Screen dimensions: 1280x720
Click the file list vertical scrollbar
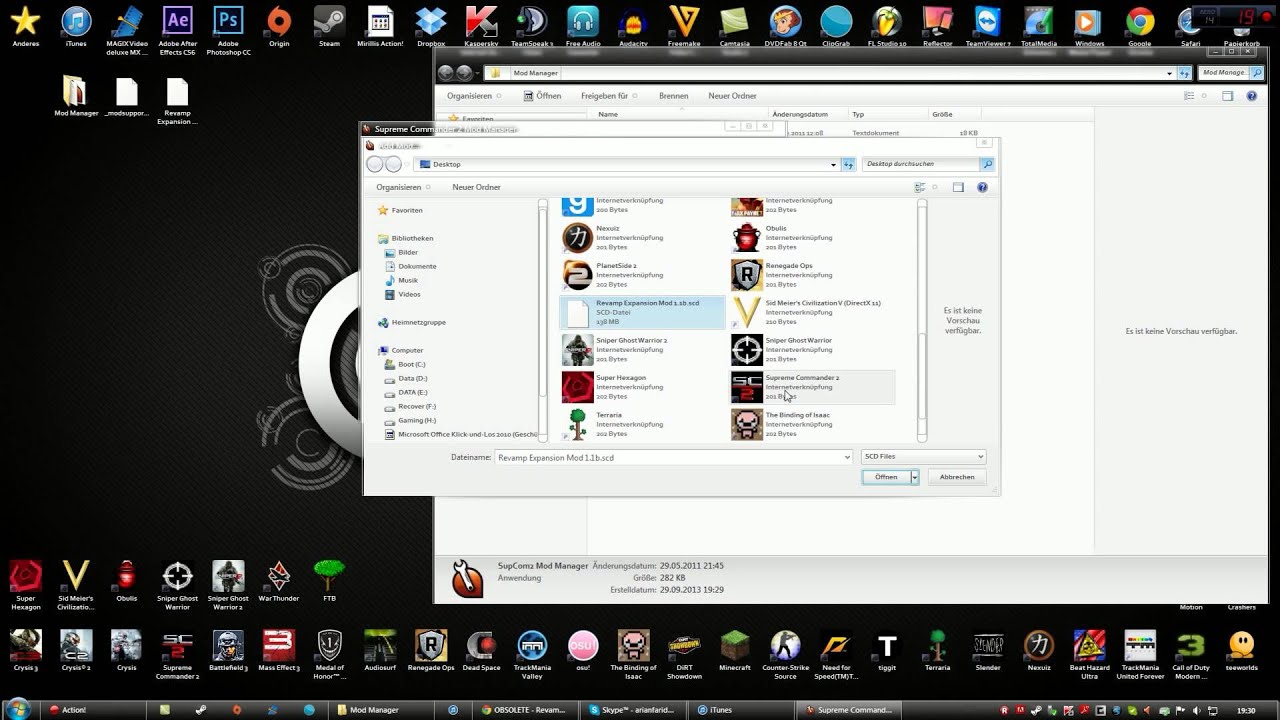click(922, 320)
